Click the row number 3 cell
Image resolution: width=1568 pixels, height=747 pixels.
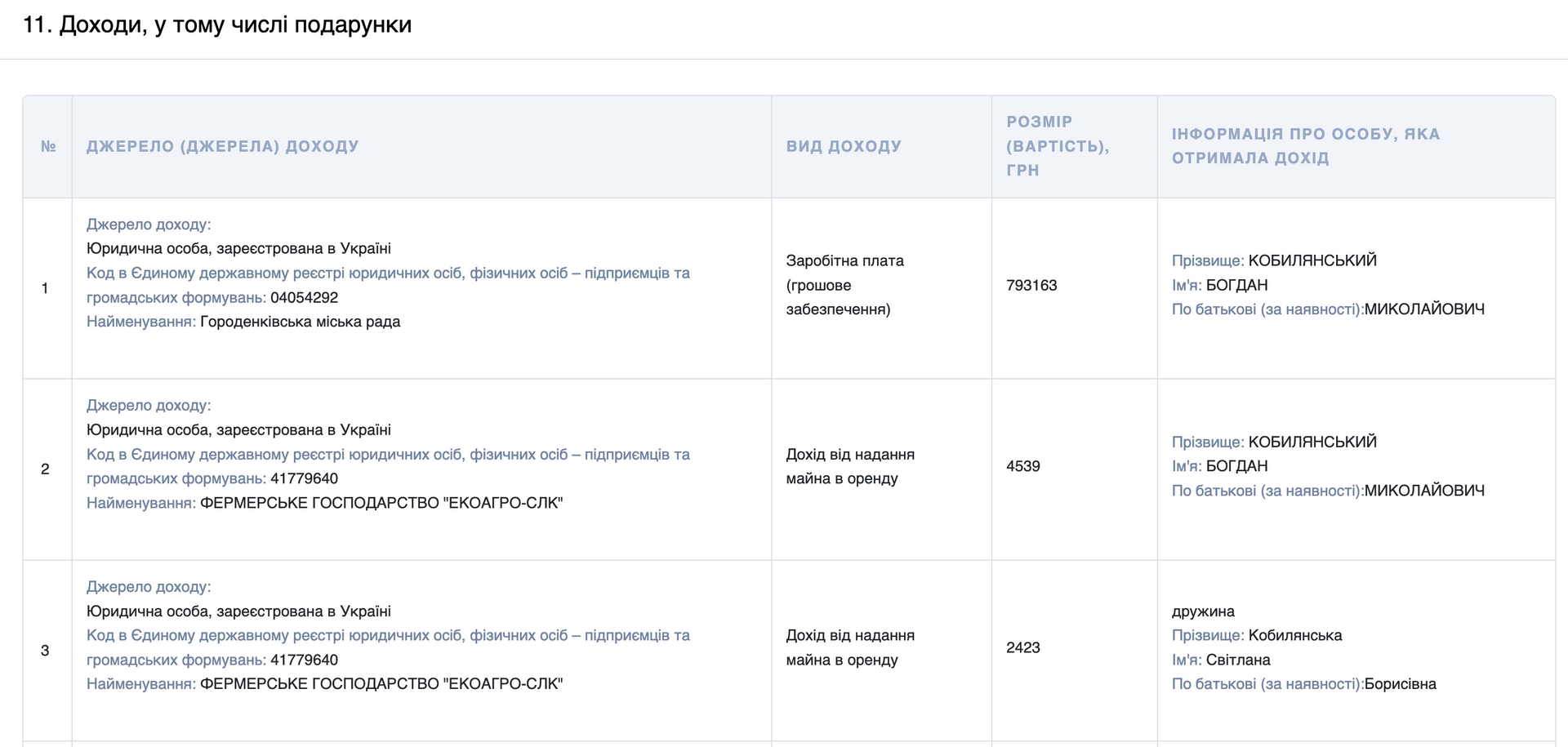click(45, 651)
